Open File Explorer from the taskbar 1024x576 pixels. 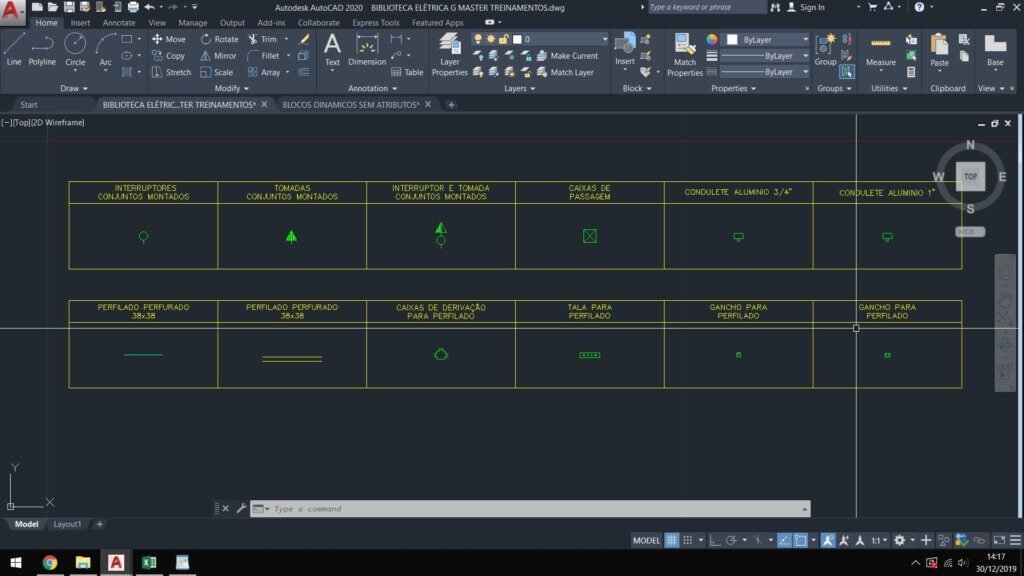(83, 562)
